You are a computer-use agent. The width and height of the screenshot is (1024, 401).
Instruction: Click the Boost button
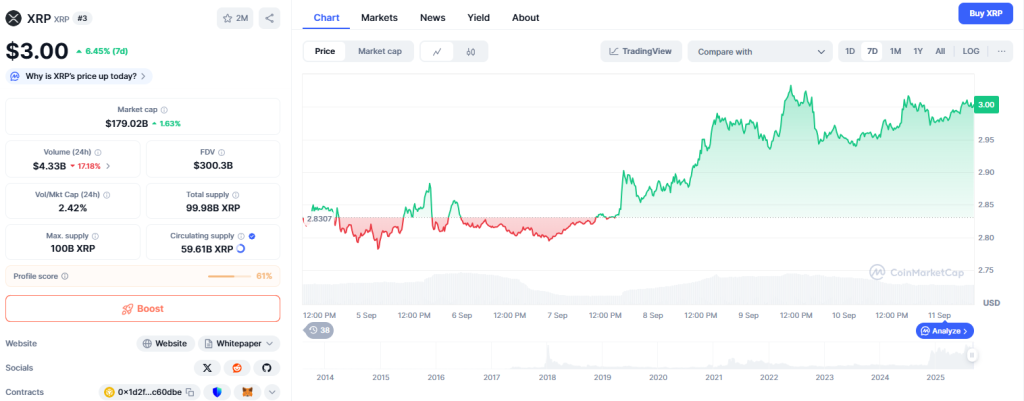[142, 308]
